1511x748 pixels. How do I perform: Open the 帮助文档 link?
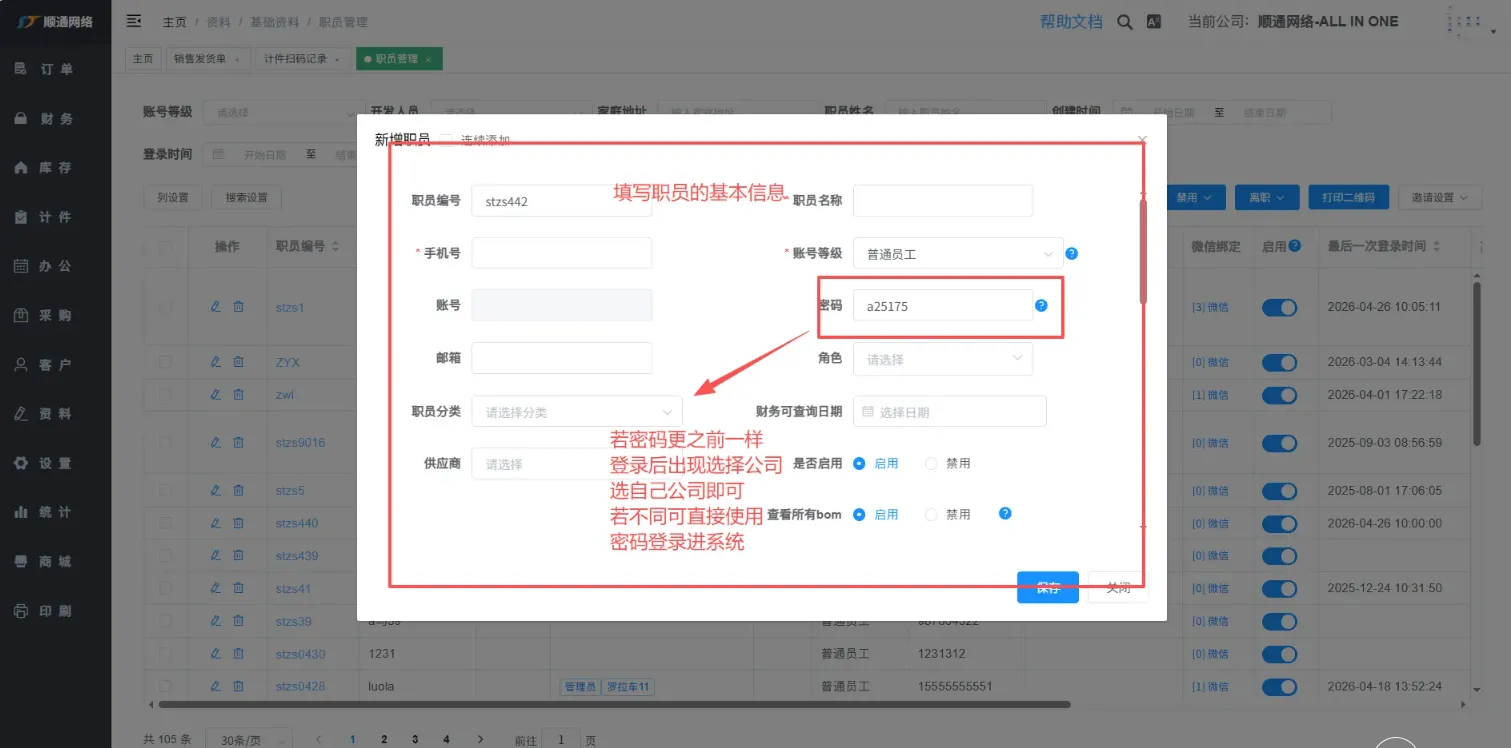point(1070,22)
